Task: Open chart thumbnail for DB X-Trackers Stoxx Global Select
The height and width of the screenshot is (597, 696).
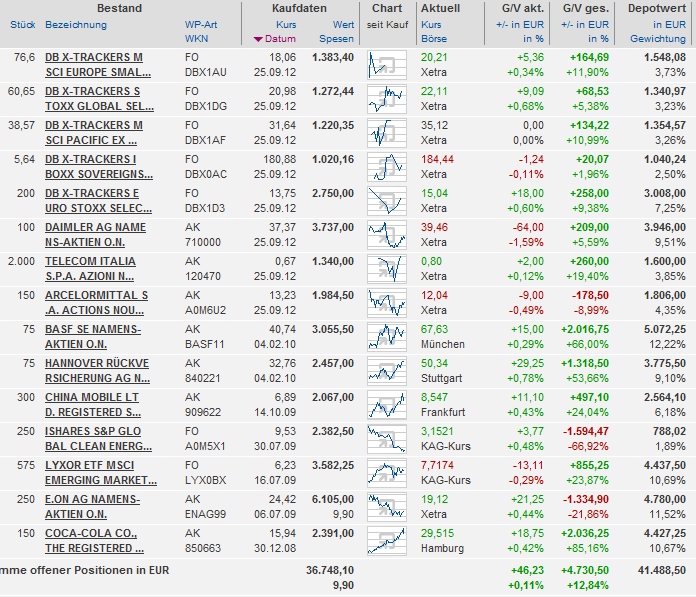Action: tap(387, 99)
